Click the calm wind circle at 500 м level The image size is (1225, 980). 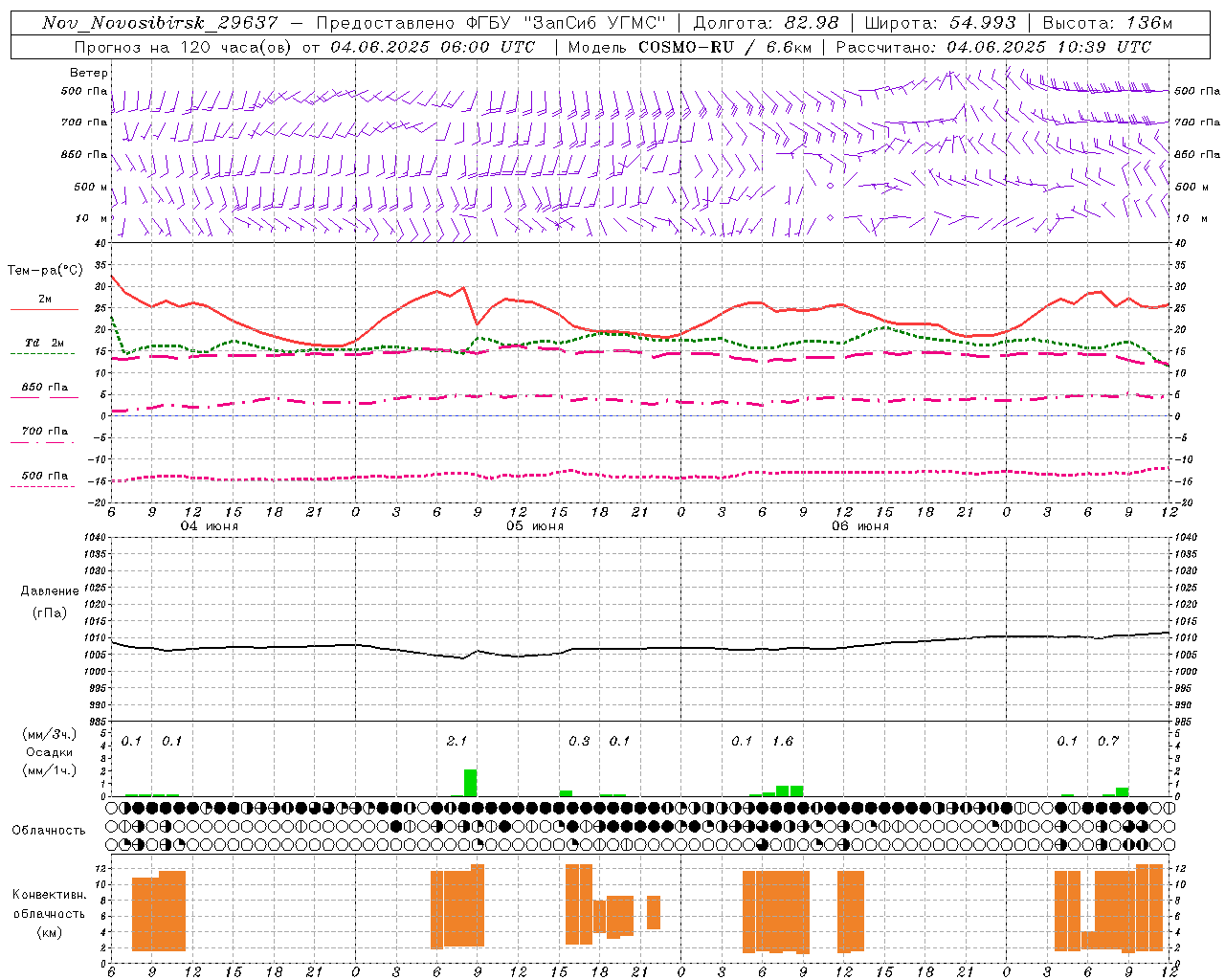tap(830, 186)
